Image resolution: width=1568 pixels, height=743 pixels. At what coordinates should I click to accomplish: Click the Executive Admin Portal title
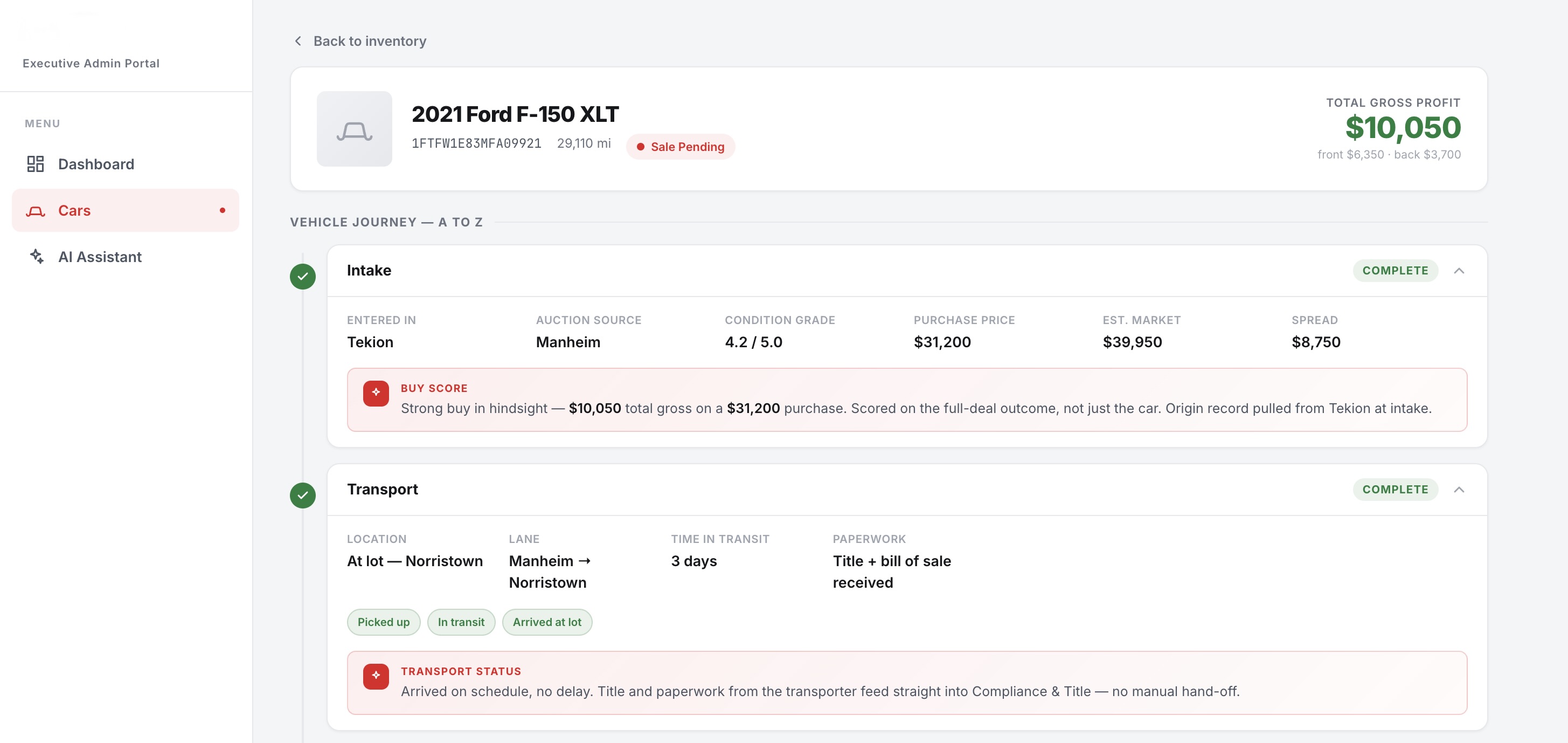click(91, 63)
